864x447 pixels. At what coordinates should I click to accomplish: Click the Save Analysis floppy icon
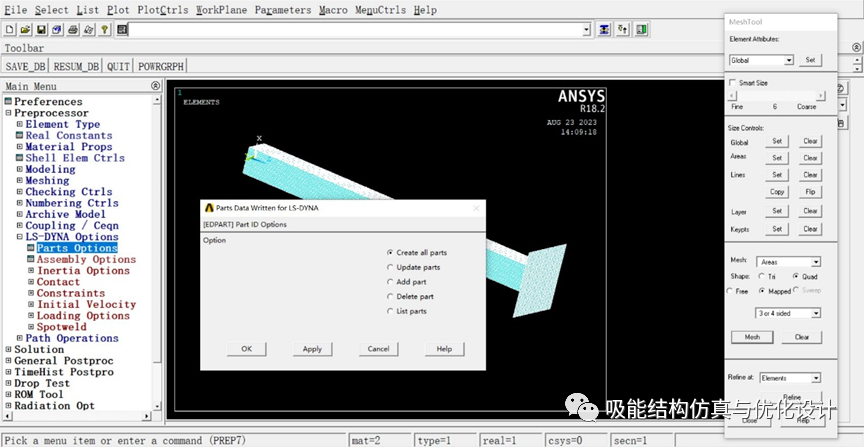pyautogui.click(x=41, y=30)
